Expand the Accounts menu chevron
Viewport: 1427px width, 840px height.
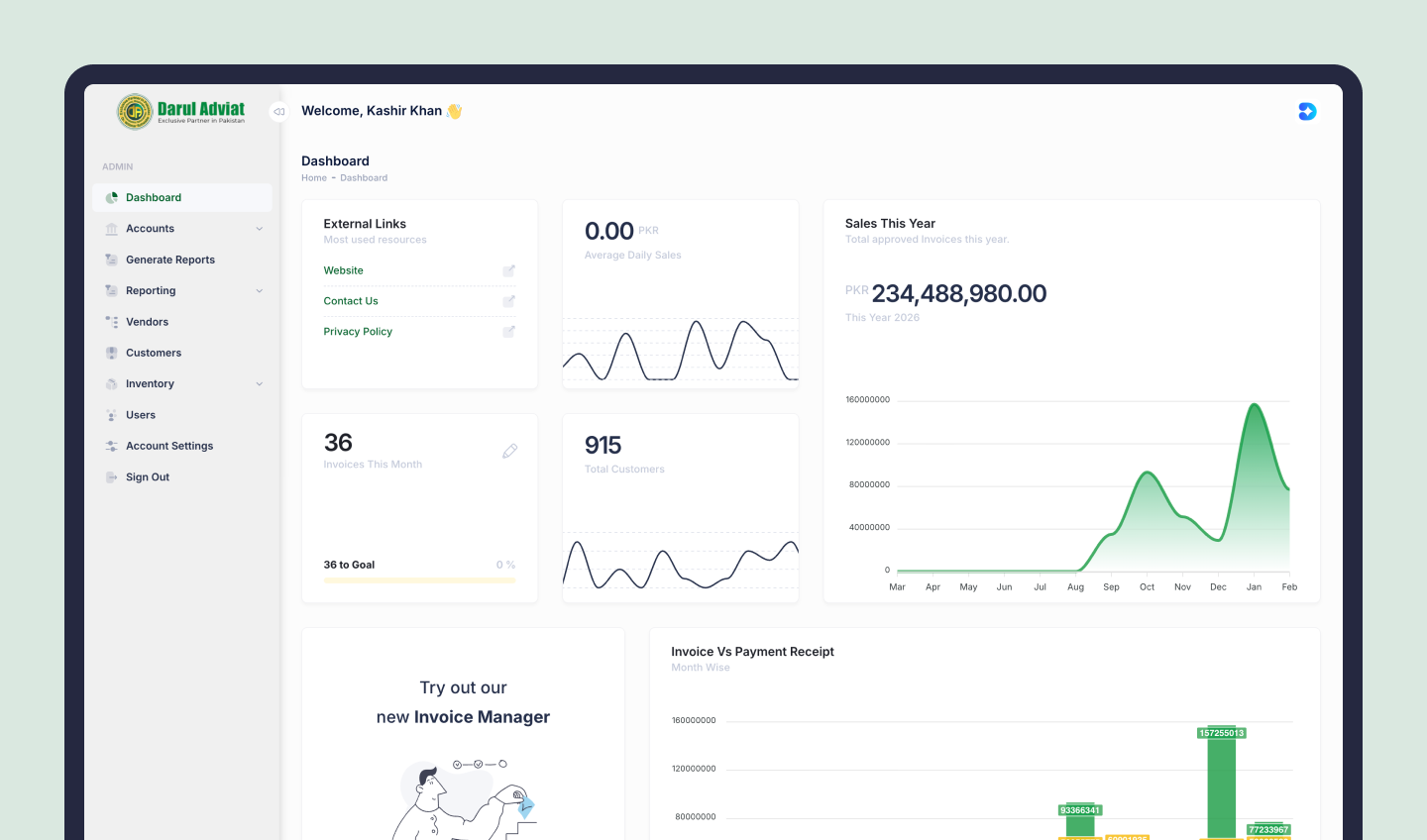260,229
